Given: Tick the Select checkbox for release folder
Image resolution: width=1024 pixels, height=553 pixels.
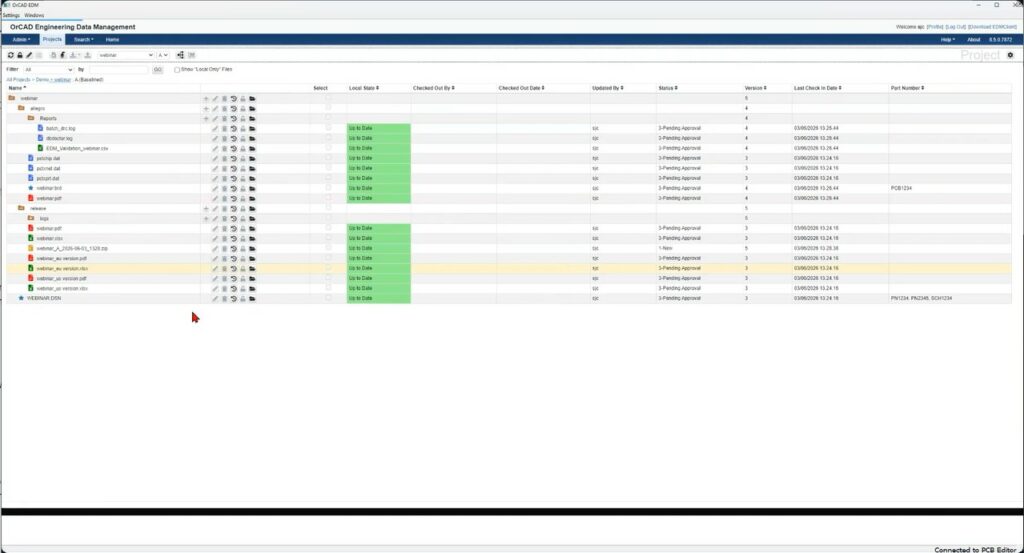Looking at the screenshot, I should (328, 208).
